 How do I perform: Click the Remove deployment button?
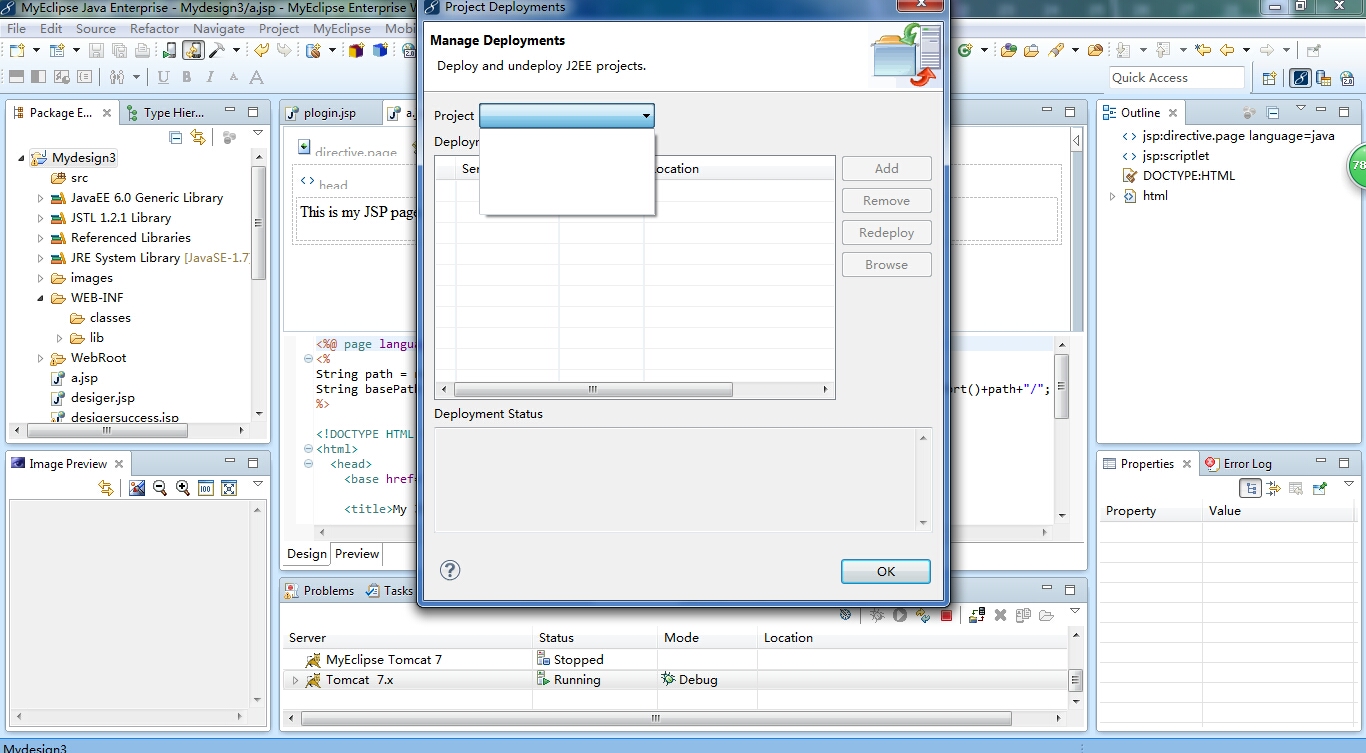click(x=887, y=201)
